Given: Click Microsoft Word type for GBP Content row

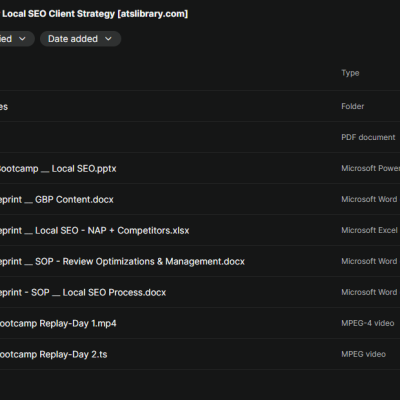Looking at the screenshot, I should [369, 199].
